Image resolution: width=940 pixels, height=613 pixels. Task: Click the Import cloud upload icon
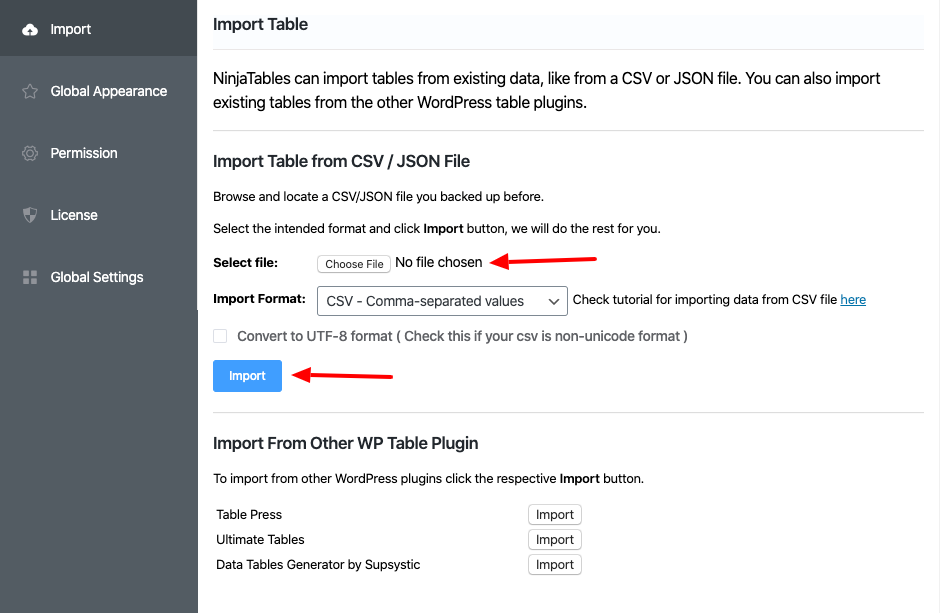tap(30, 30)
